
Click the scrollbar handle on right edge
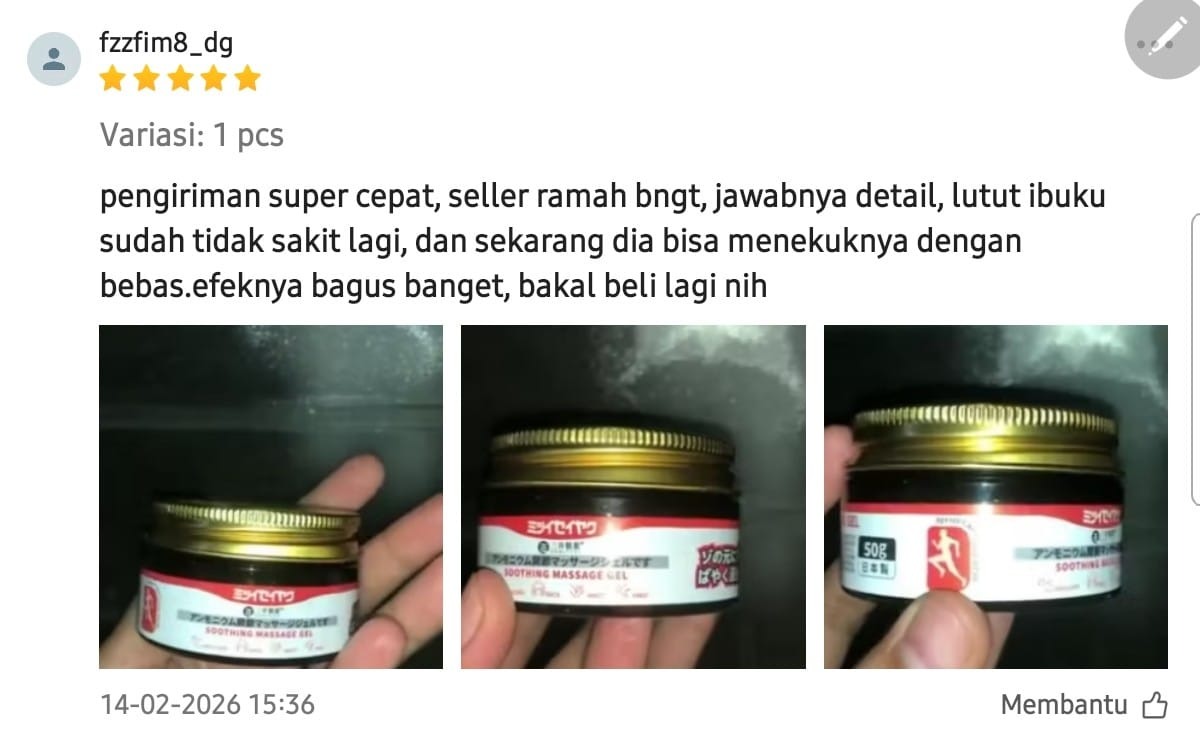pyautogui.click(x=1195, y=360)
